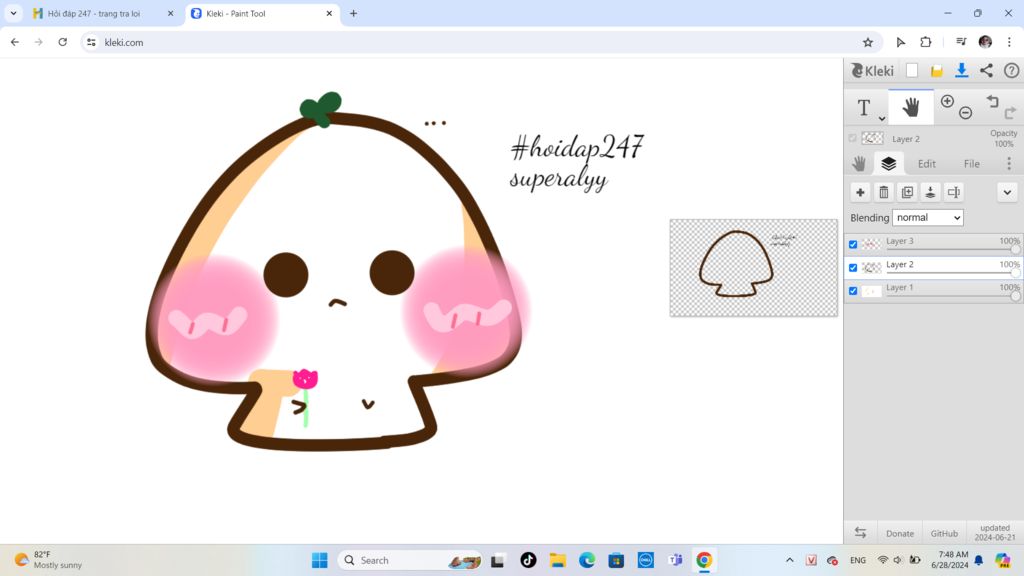Open the Donate link
This screenshot has width=1024, height=576.
[x=899, y=534]
